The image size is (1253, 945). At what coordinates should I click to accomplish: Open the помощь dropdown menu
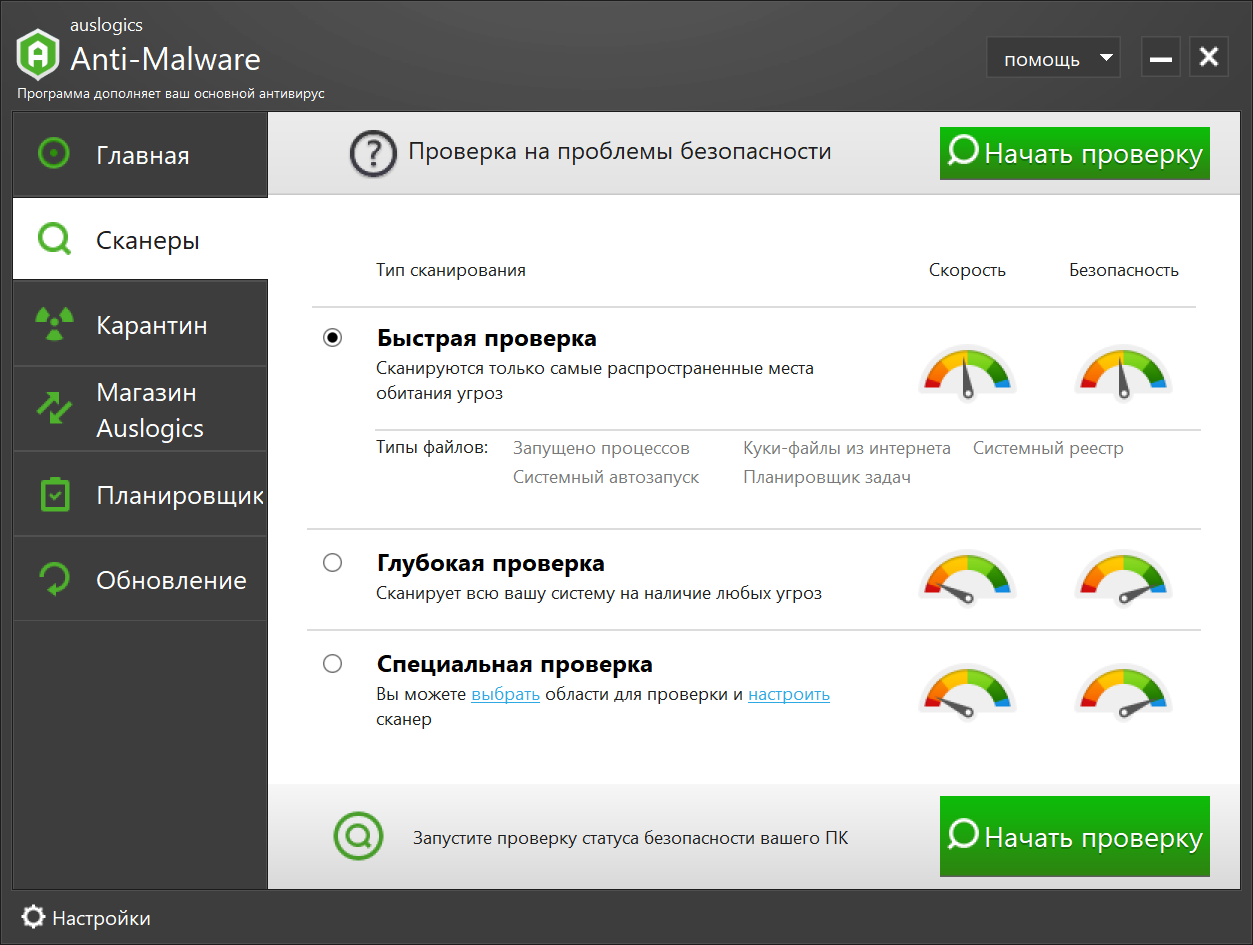click(1053, 58)
